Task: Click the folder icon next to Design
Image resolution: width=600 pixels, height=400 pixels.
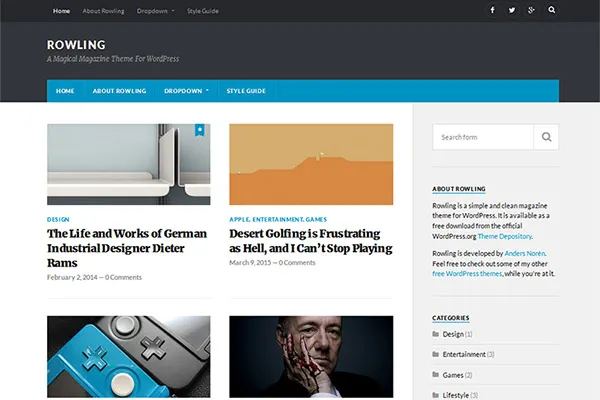Action: click(436, 334)
